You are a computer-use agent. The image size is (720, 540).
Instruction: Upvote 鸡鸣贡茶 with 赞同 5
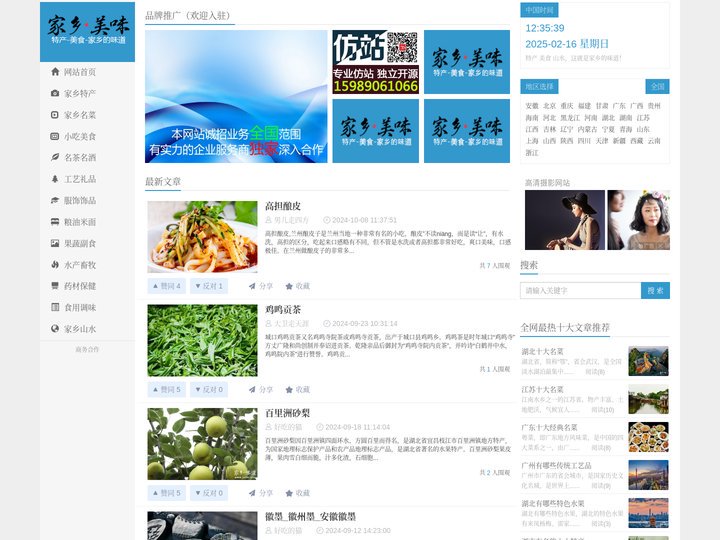tap(167, 389)
